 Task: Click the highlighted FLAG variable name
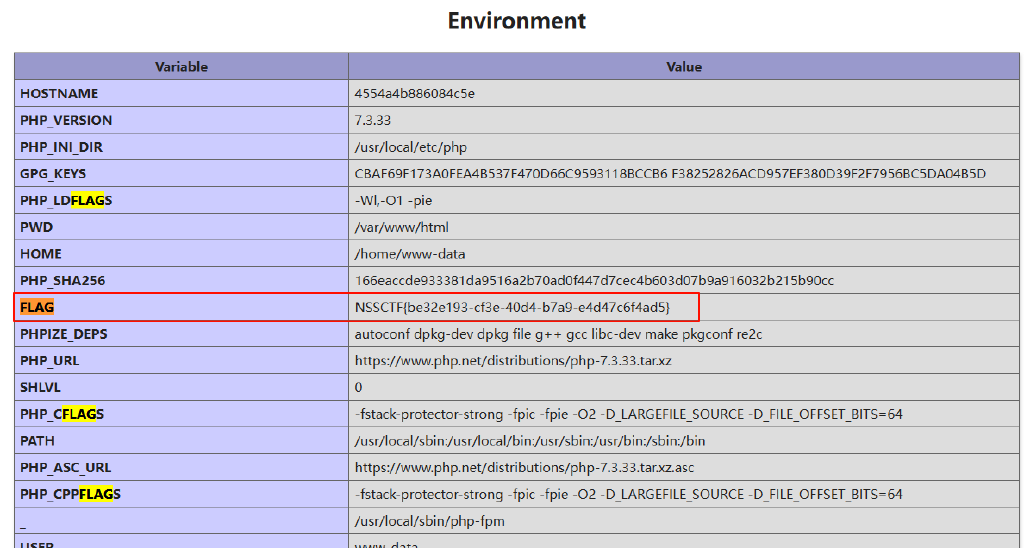37,307
